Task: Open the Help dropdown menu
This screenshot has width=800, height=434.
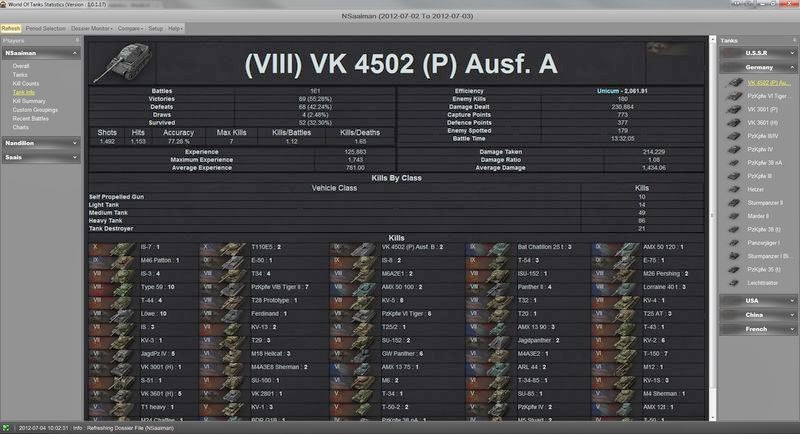Action: click(176, 29)
